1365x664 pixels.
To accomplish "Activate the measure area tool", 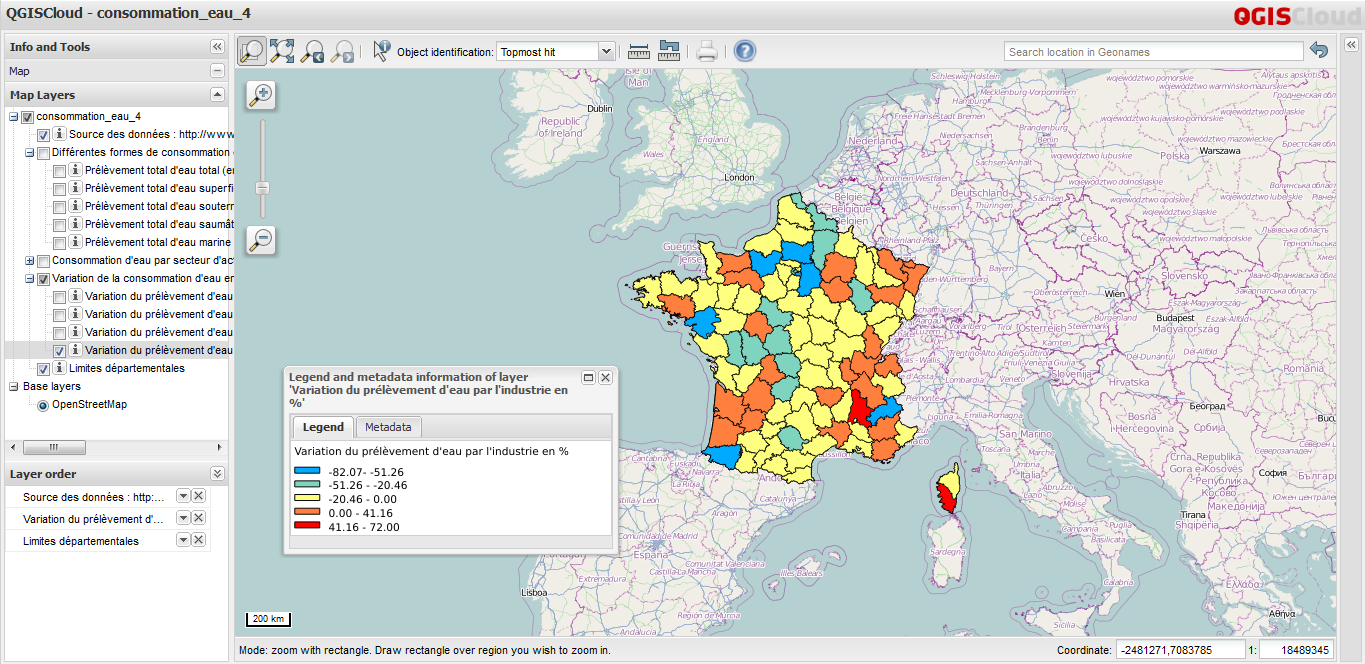I will 668,50.
